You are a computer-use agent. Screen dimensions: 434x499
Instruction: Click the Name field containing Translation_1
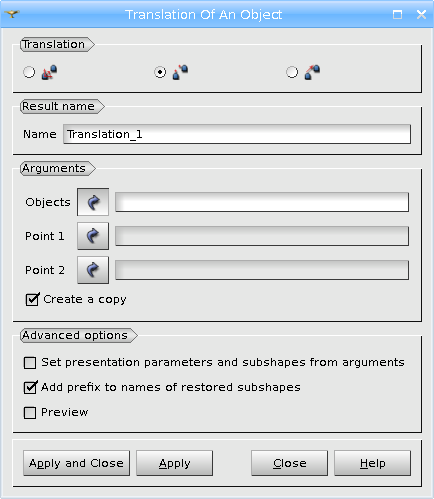[x=237, y=134]
